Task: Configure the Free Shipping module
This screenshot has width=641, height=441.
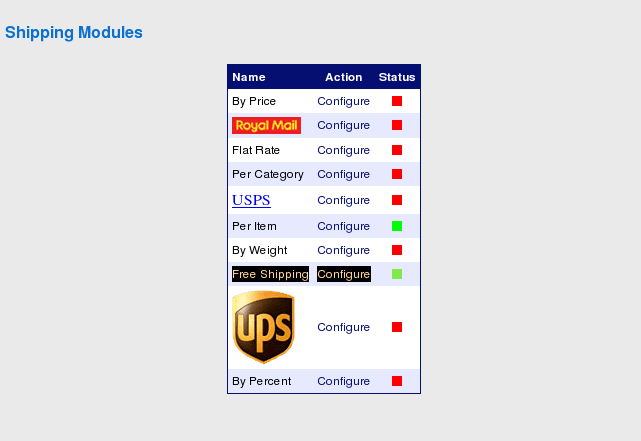Action: [344, 274]
